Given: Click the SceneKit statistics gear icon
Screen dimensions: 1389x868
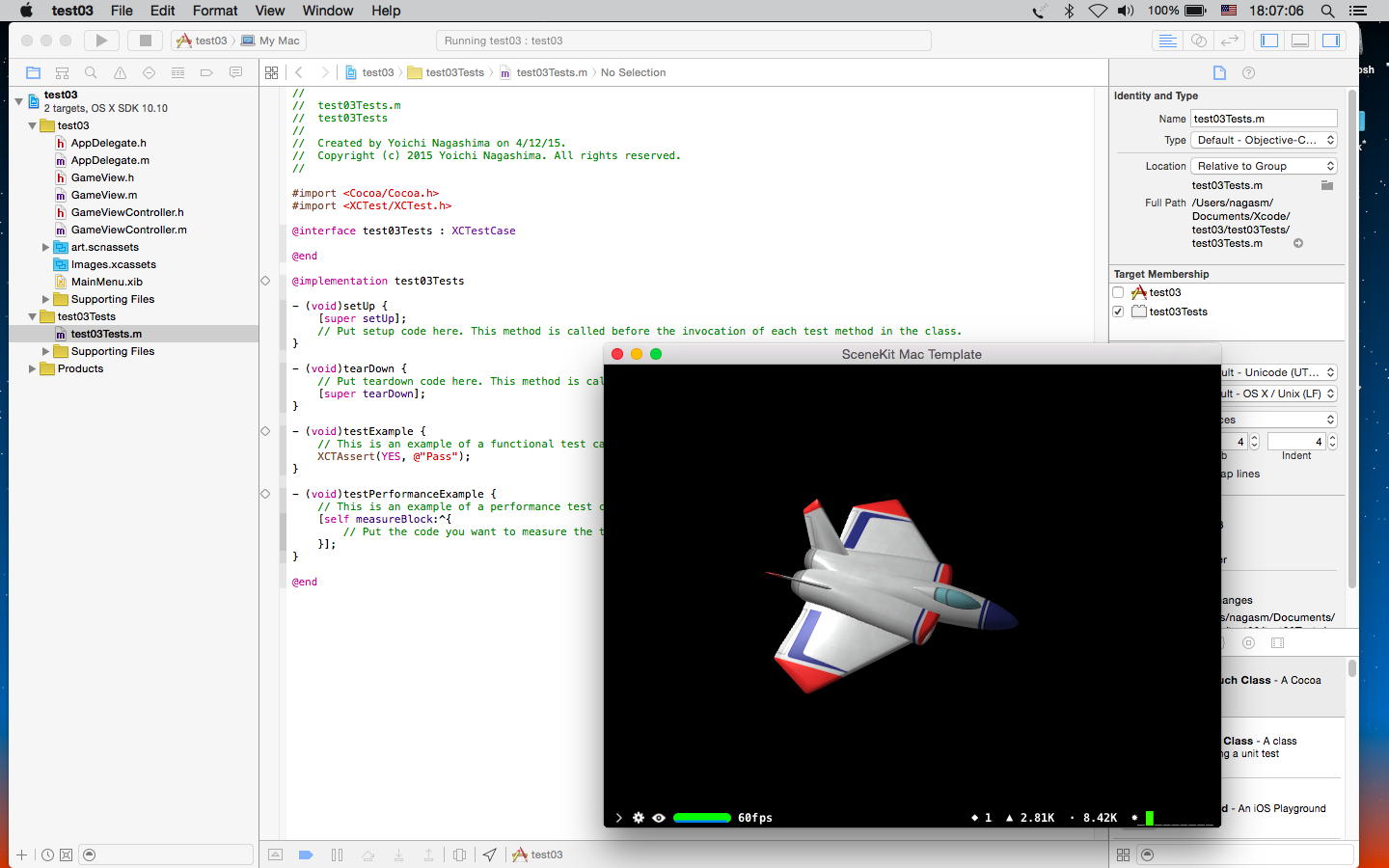Looking at the screenshot, I should click(x=638, y=818).
